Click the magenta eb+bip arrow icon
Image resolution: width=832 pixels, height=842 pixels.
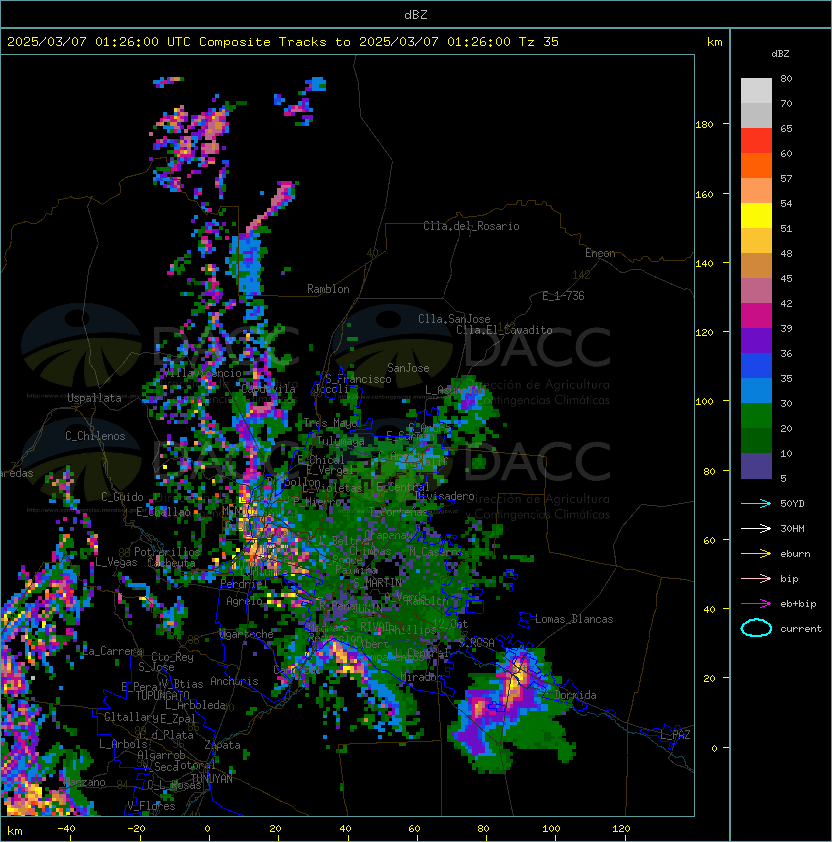[756, 604]
